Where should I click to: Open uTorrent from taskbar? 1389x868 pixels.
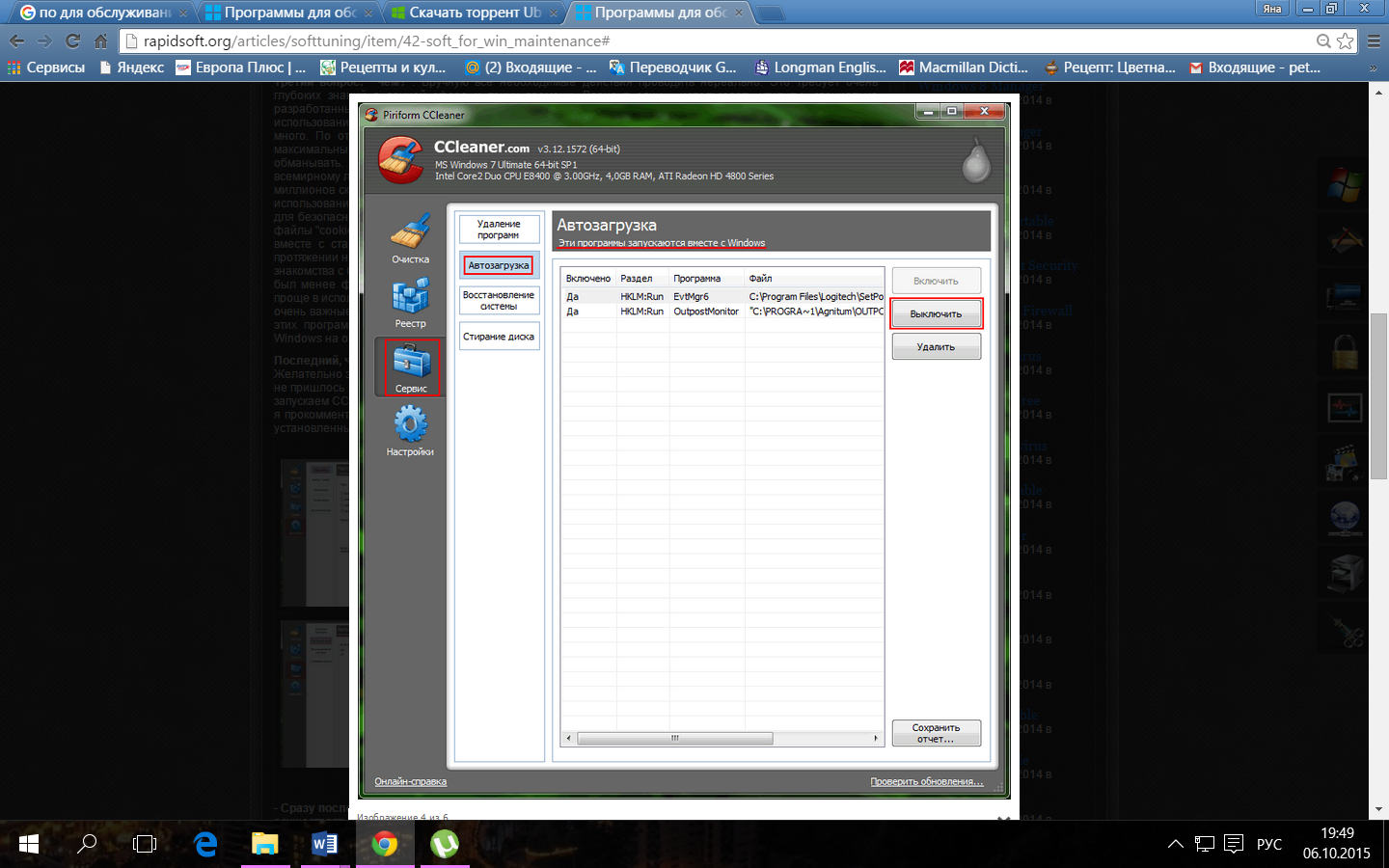point(445,844)
